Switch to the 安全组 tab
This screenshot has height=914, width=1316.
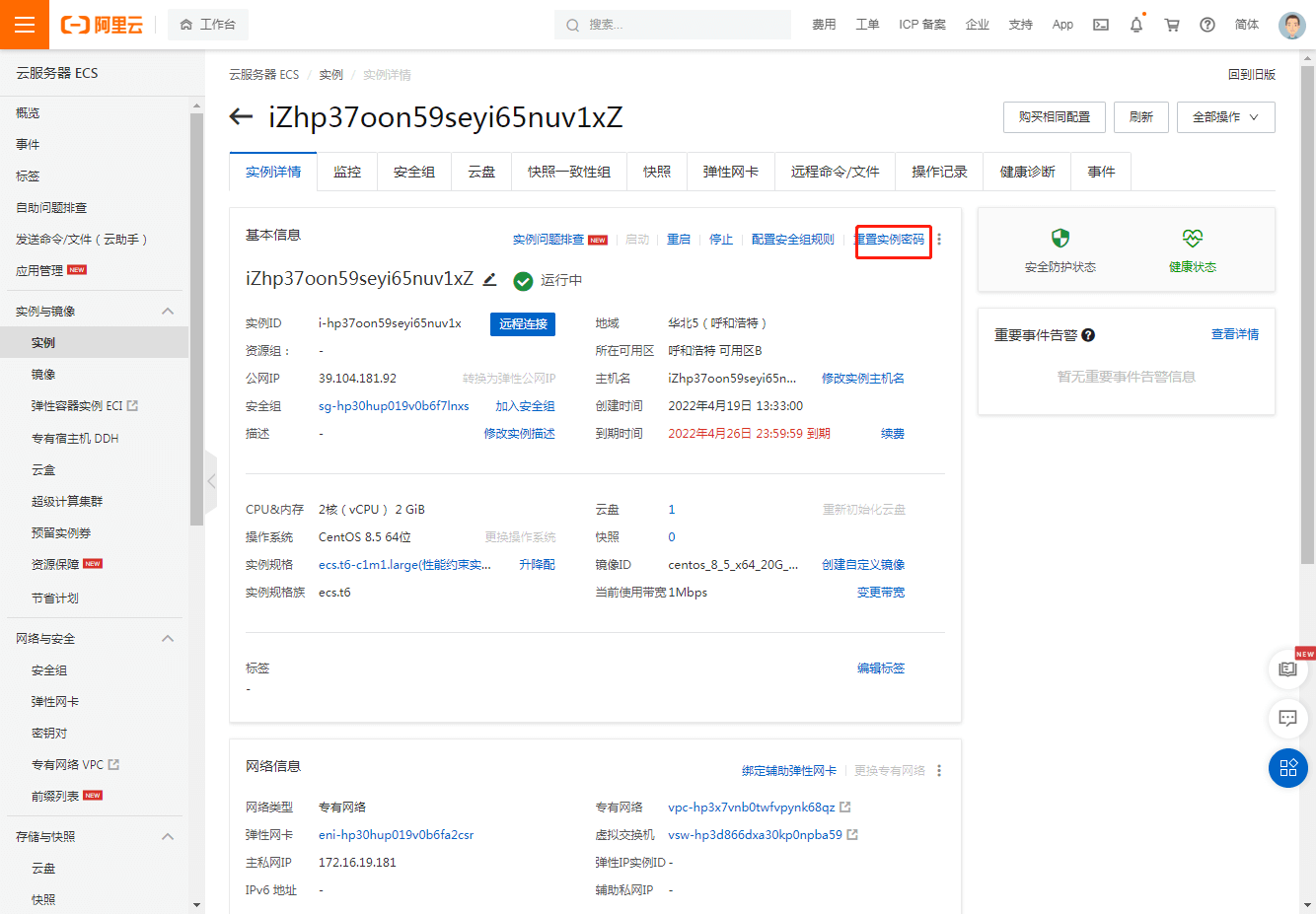(414, 172)
